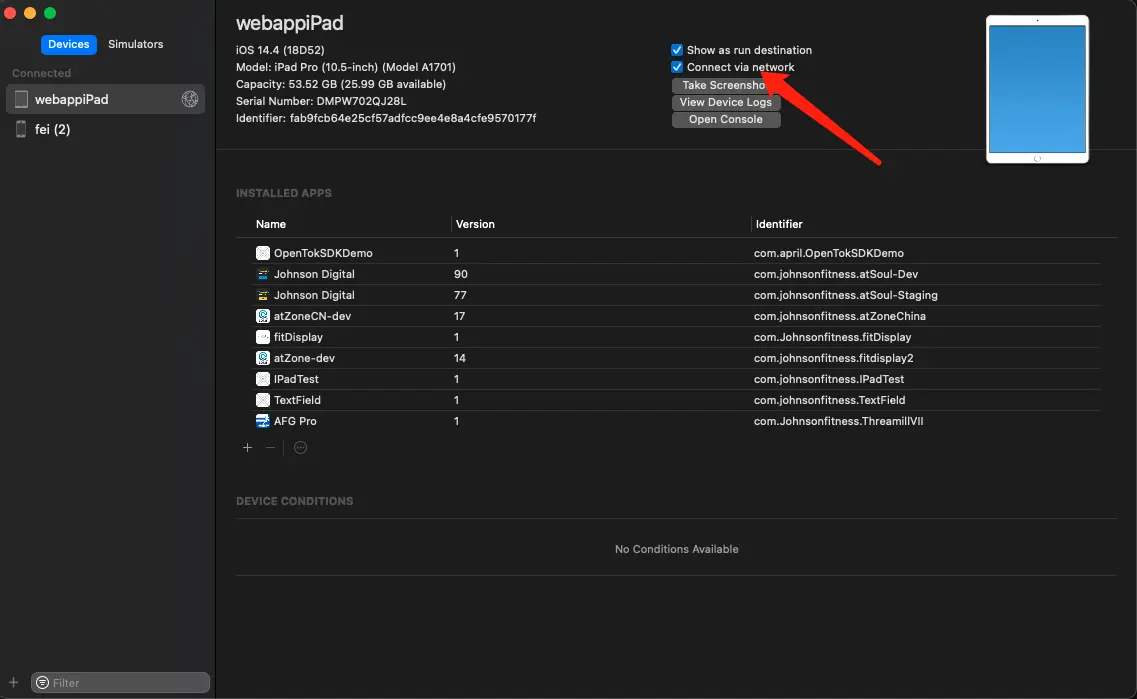
Task: Click the TextField app icon
Action: click(x=262, y=400)
